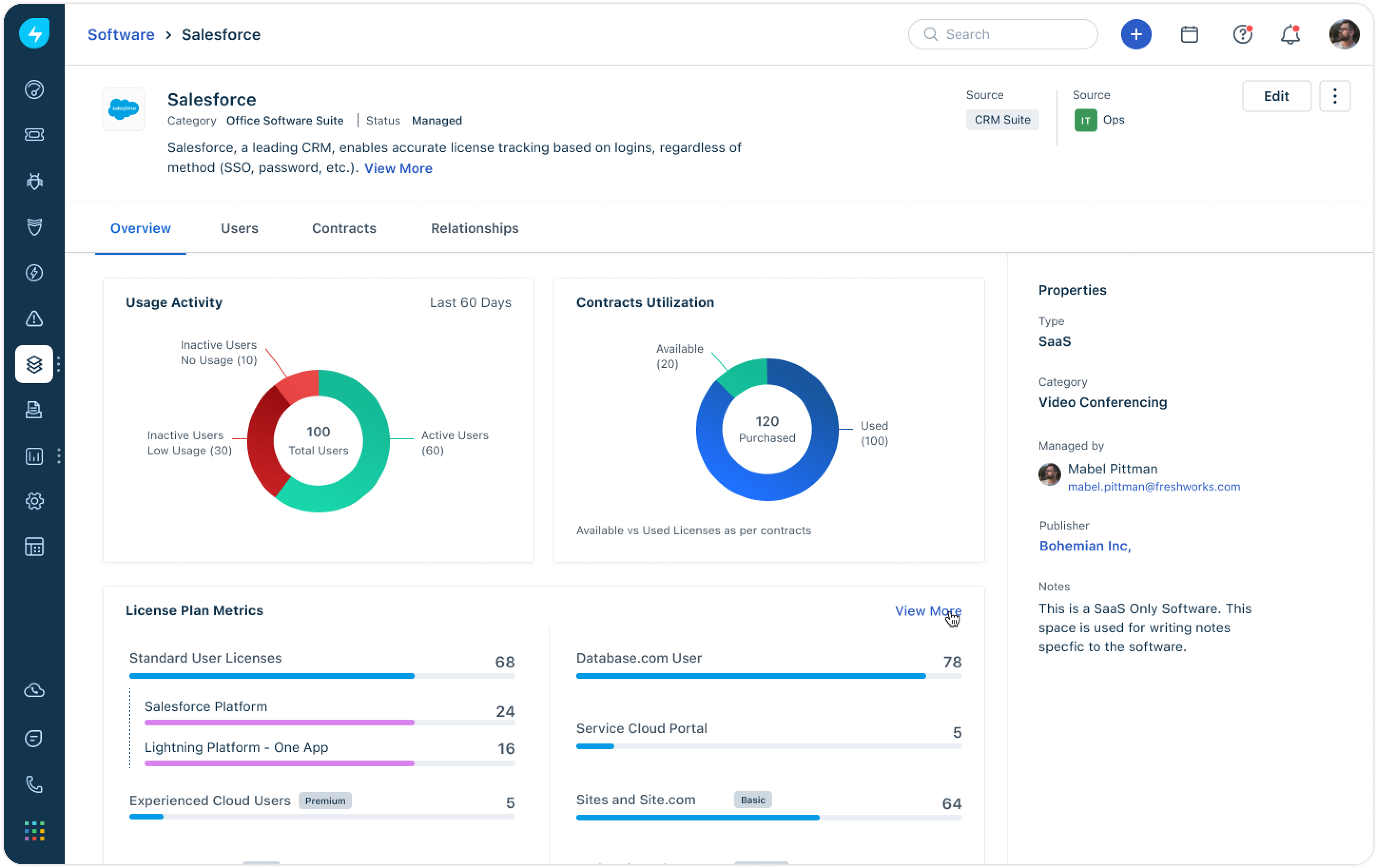Open the three-dot more options menu

[x=1335, y=96]
